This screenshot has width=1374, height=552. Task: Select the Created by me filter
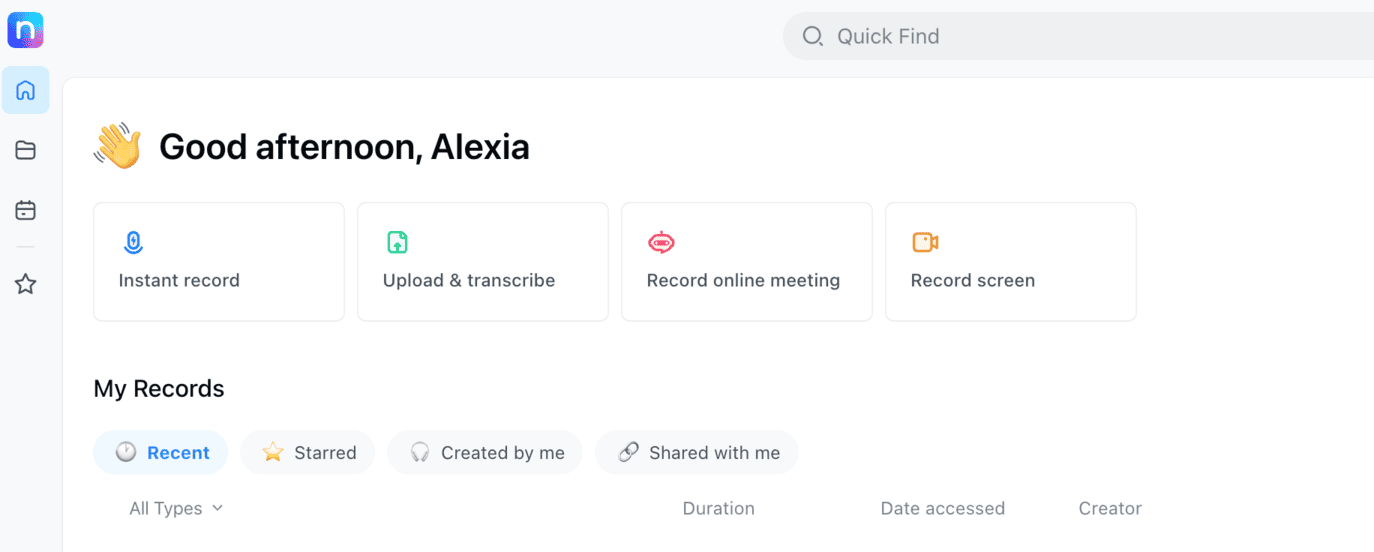pyautogui.click(x=488, y=453)
